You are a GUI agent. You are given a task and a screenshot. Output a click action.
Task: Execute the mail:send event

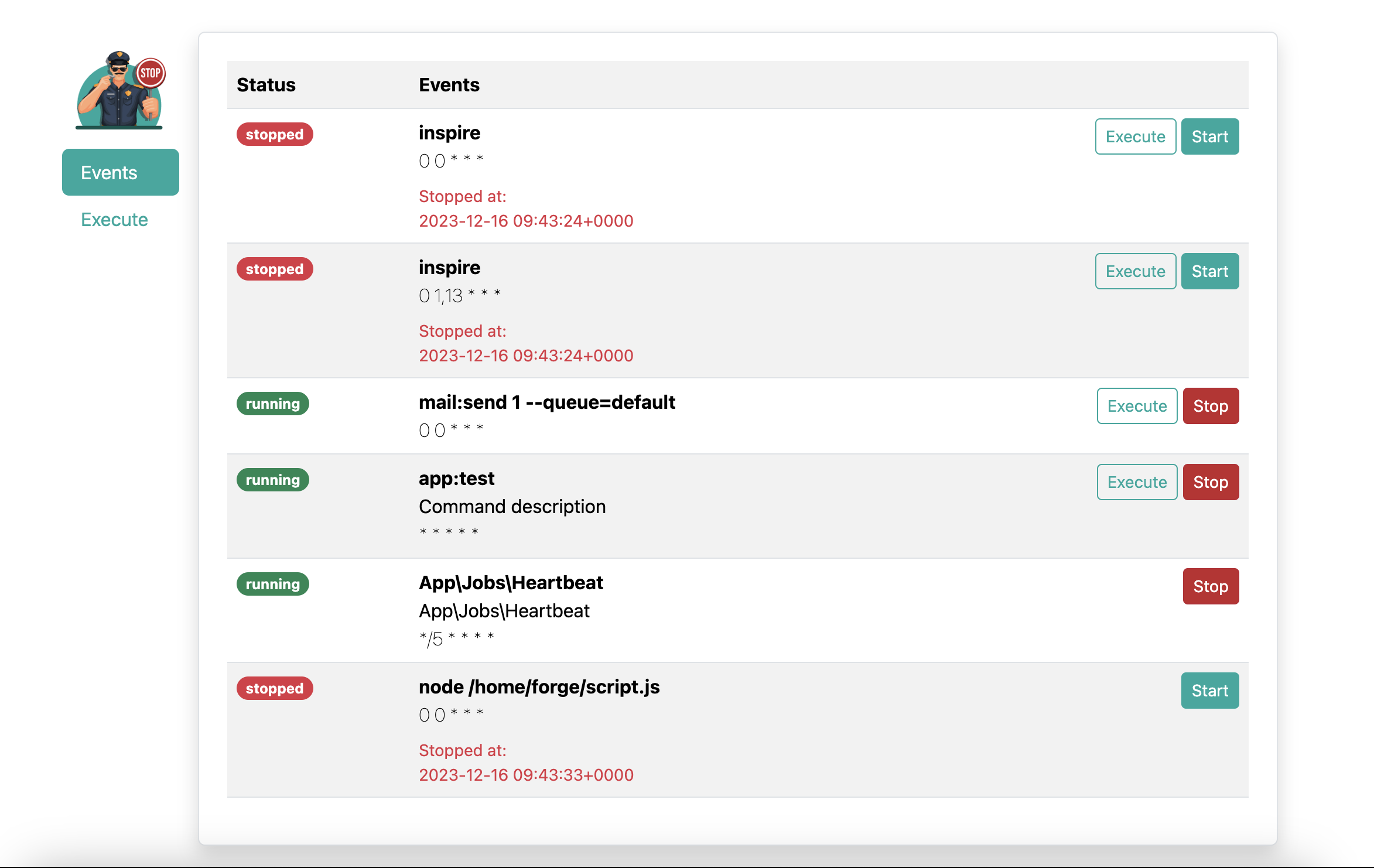pyautogui.click(x=1137, y=406)
